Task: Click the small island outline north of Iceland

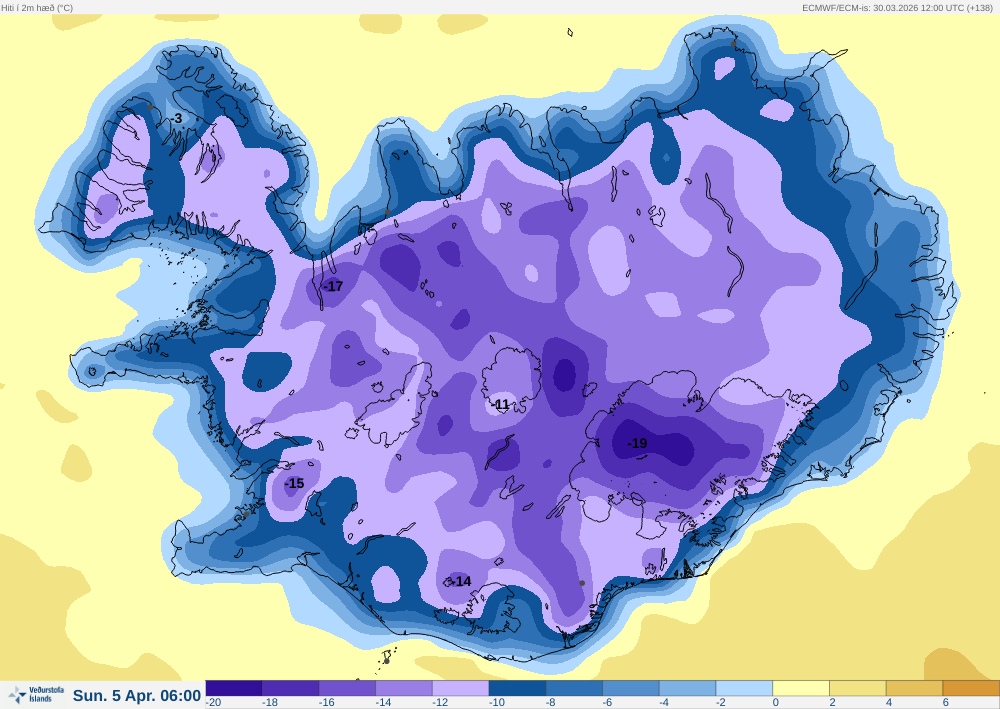Action: [570, 33]
